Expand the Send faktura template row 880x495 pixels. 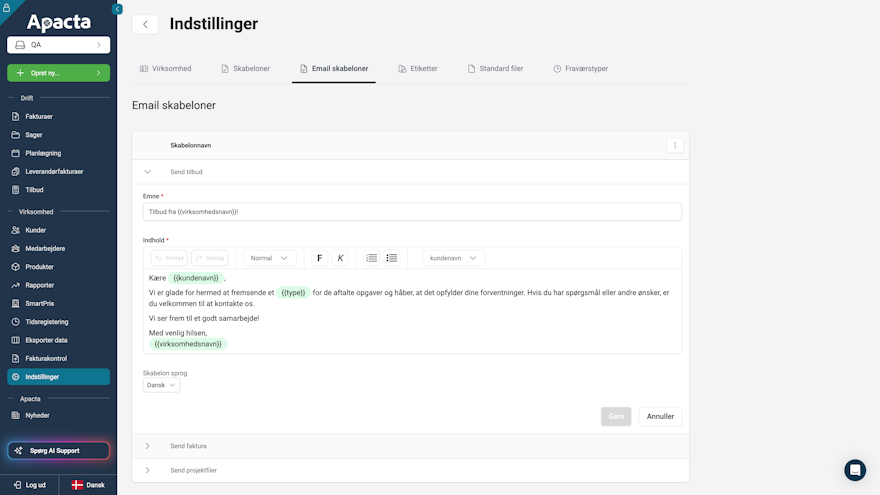148,446
